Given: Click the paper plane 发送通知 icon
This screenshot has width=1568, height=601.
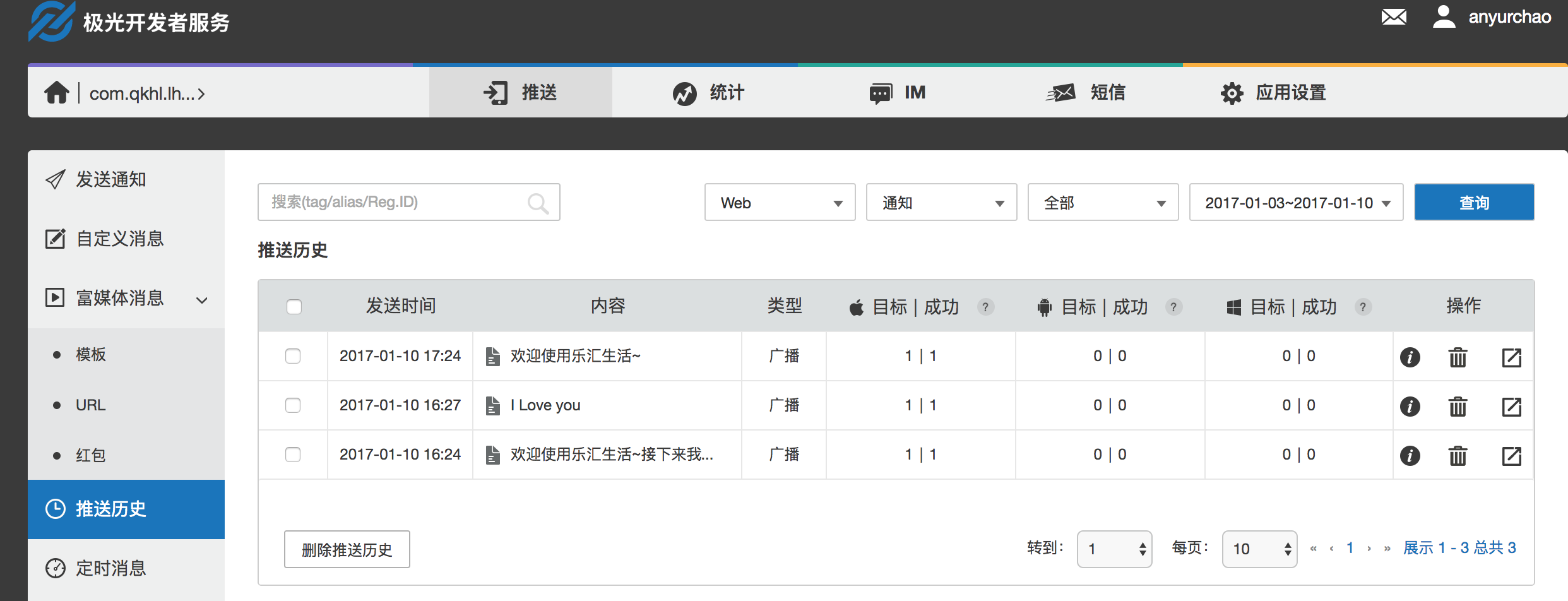Looking at the screenshot, I should point(55,179).
